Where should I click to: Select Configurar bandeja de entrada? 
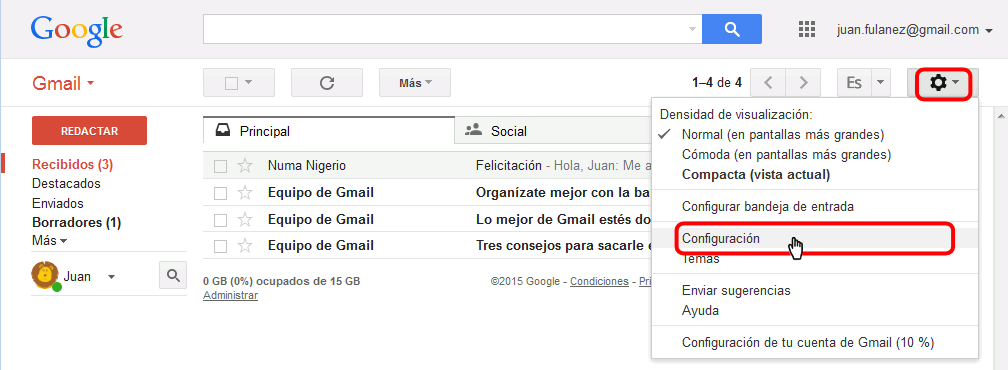point(768,207)
